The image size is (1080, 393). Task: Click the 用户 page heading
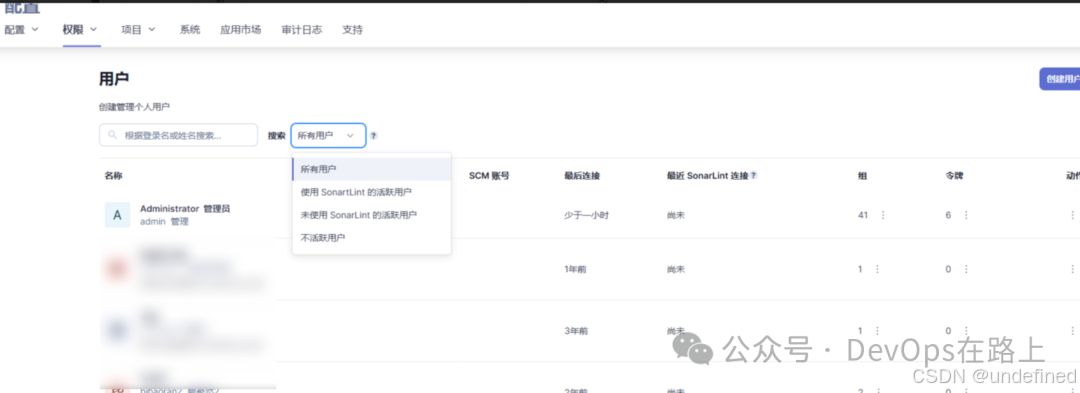(x=114, y=79)
